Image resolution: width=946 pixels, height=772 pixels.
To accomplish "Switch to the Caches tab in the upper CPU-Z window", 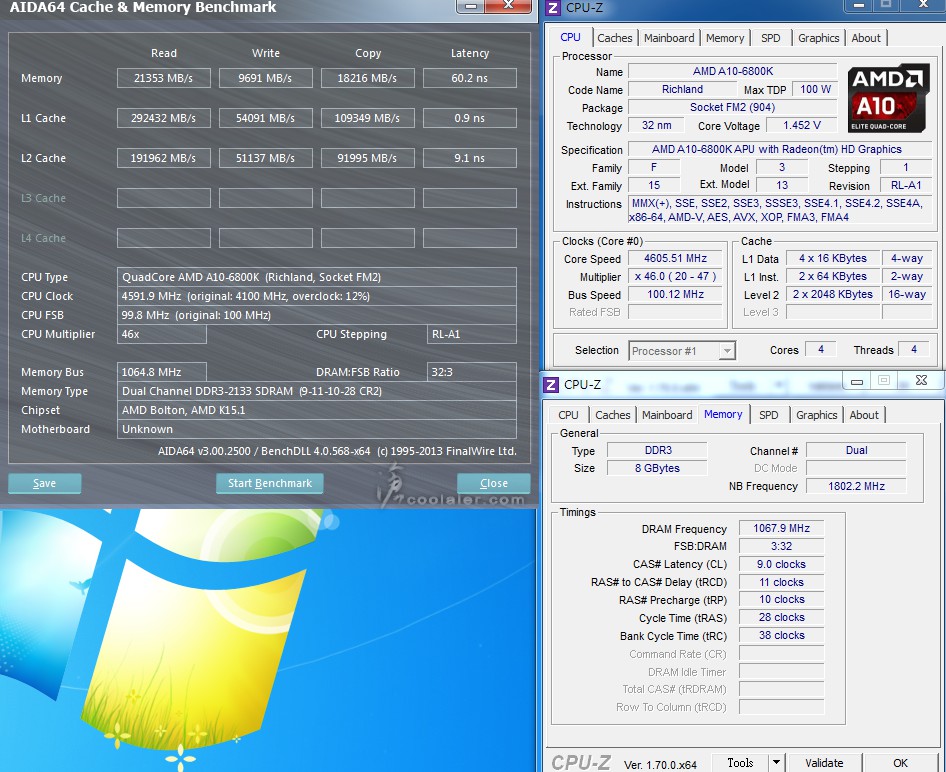I will point(615,38).
